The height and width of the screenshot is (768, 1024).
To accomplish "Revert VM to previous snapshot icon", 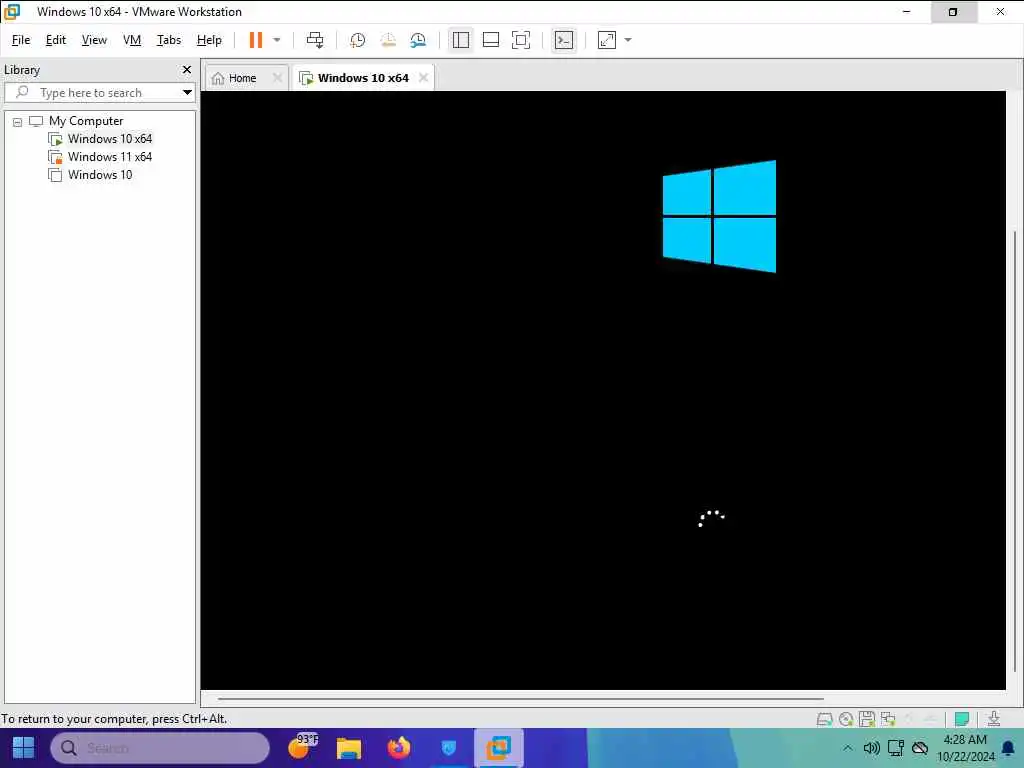I will (x=388, y=40).
